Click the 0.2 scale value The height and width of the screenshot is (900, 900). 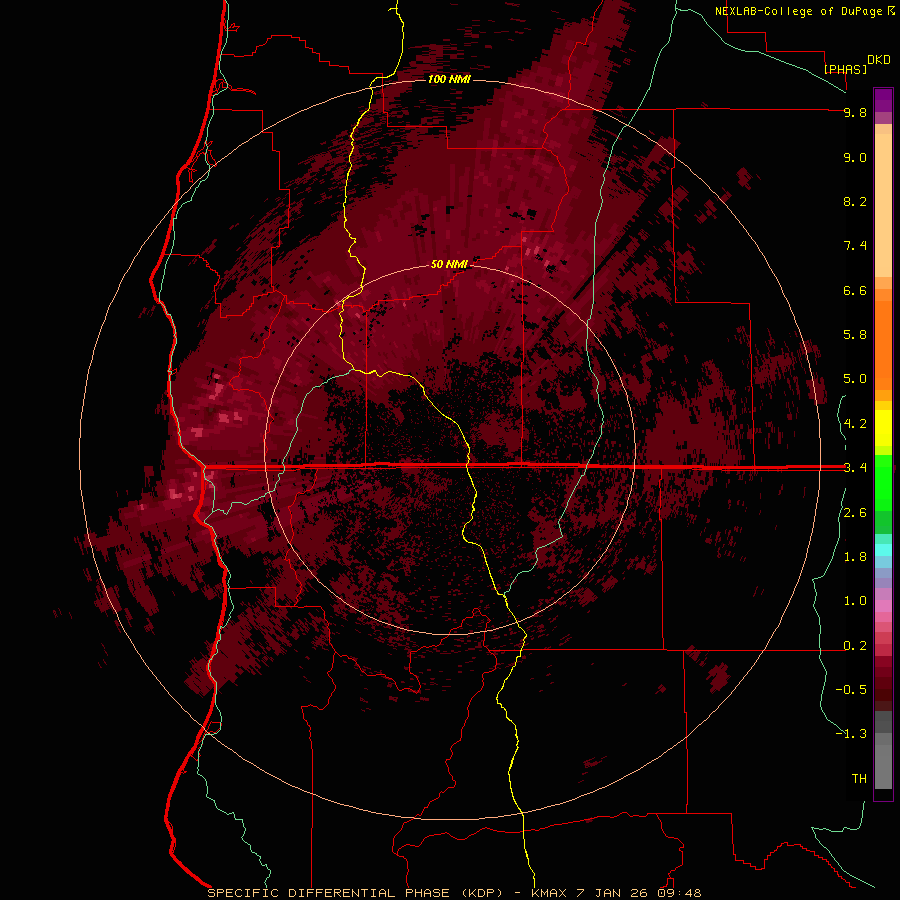point(855,646)
